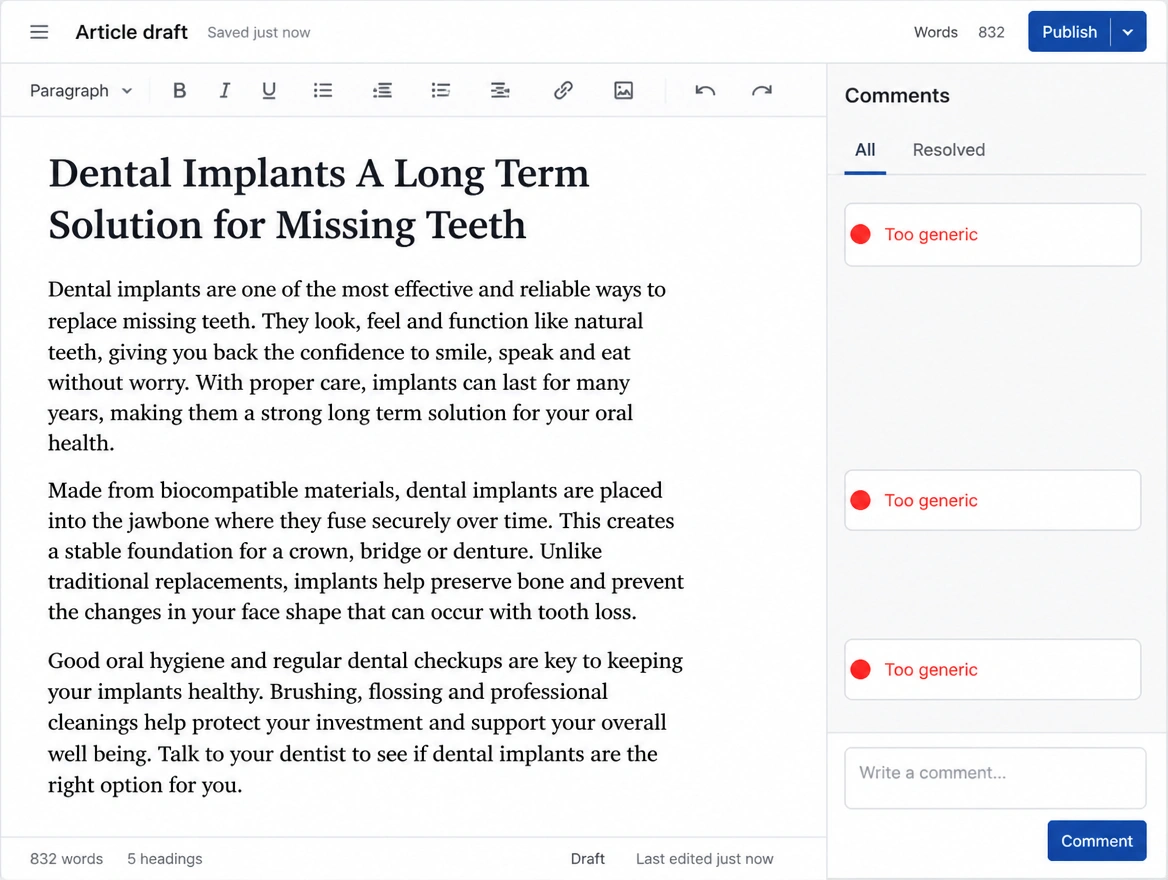This screenshot has width=1168, height=880.
Task: Click the paragraph starting 'Dental implants are one'
Action: pos(357,366)
